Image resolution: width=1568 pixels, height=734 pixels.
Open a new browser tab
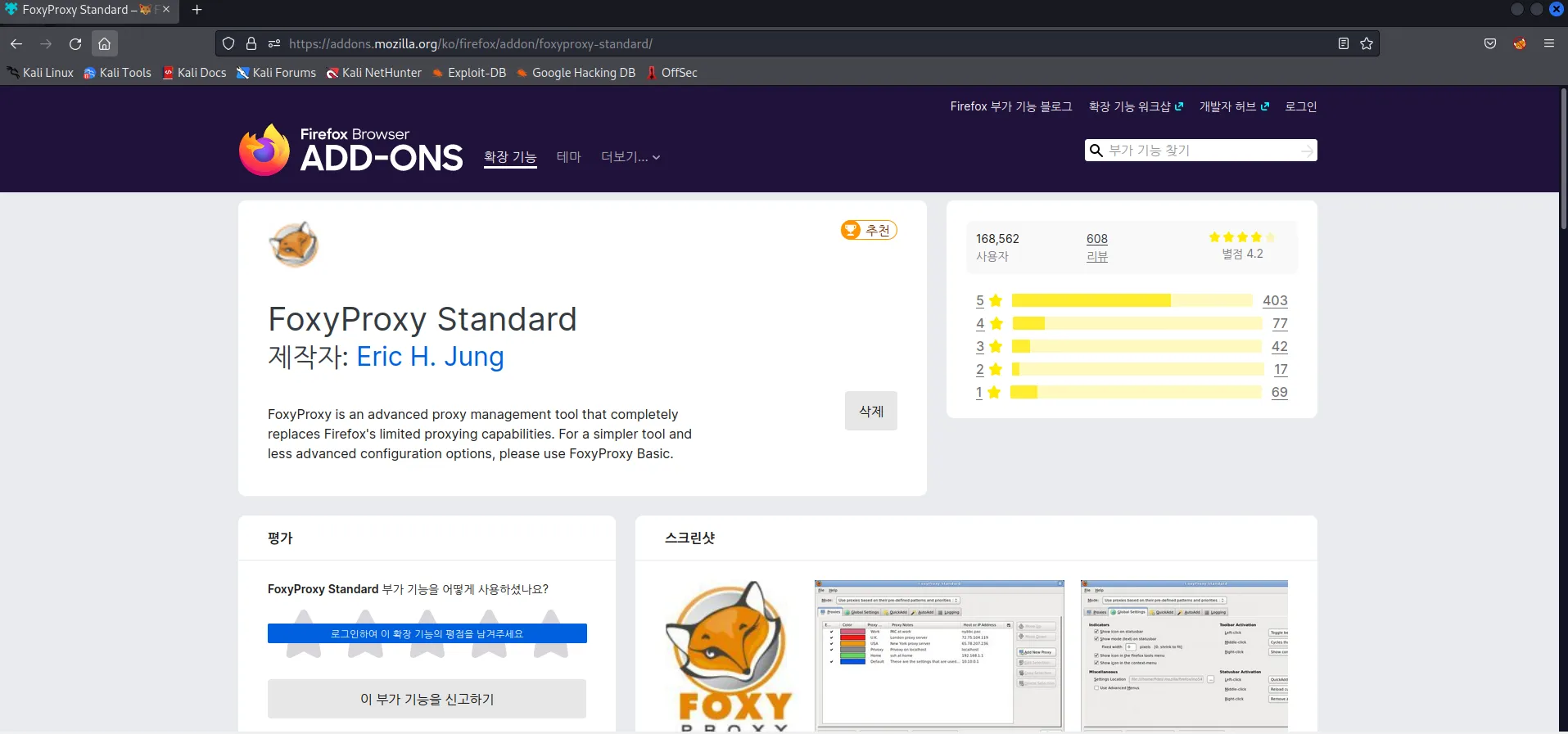point(197,10)
